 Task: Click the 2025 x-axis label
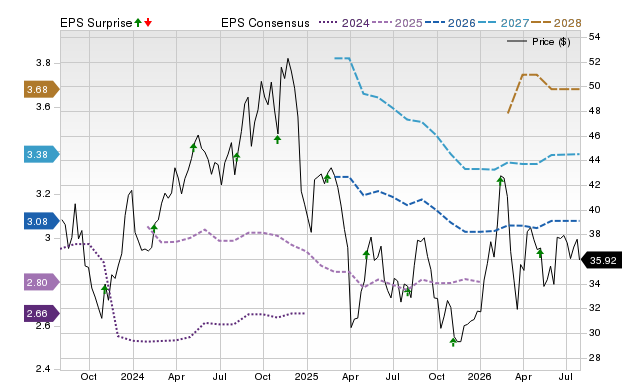point(306,376)
